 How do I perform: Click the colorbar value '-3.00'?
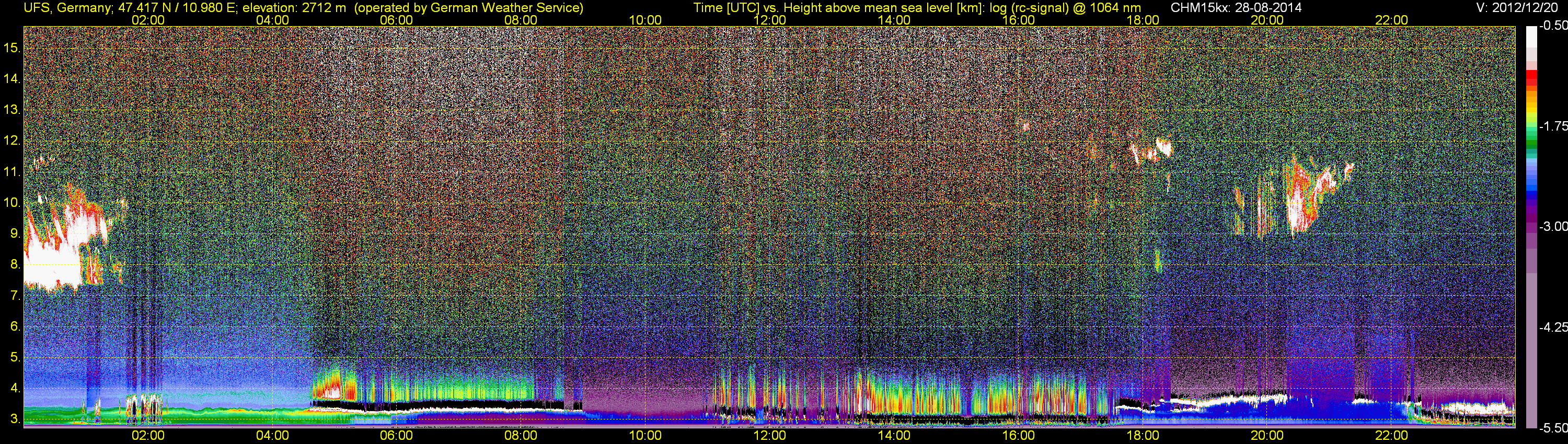pos(1553,226)
